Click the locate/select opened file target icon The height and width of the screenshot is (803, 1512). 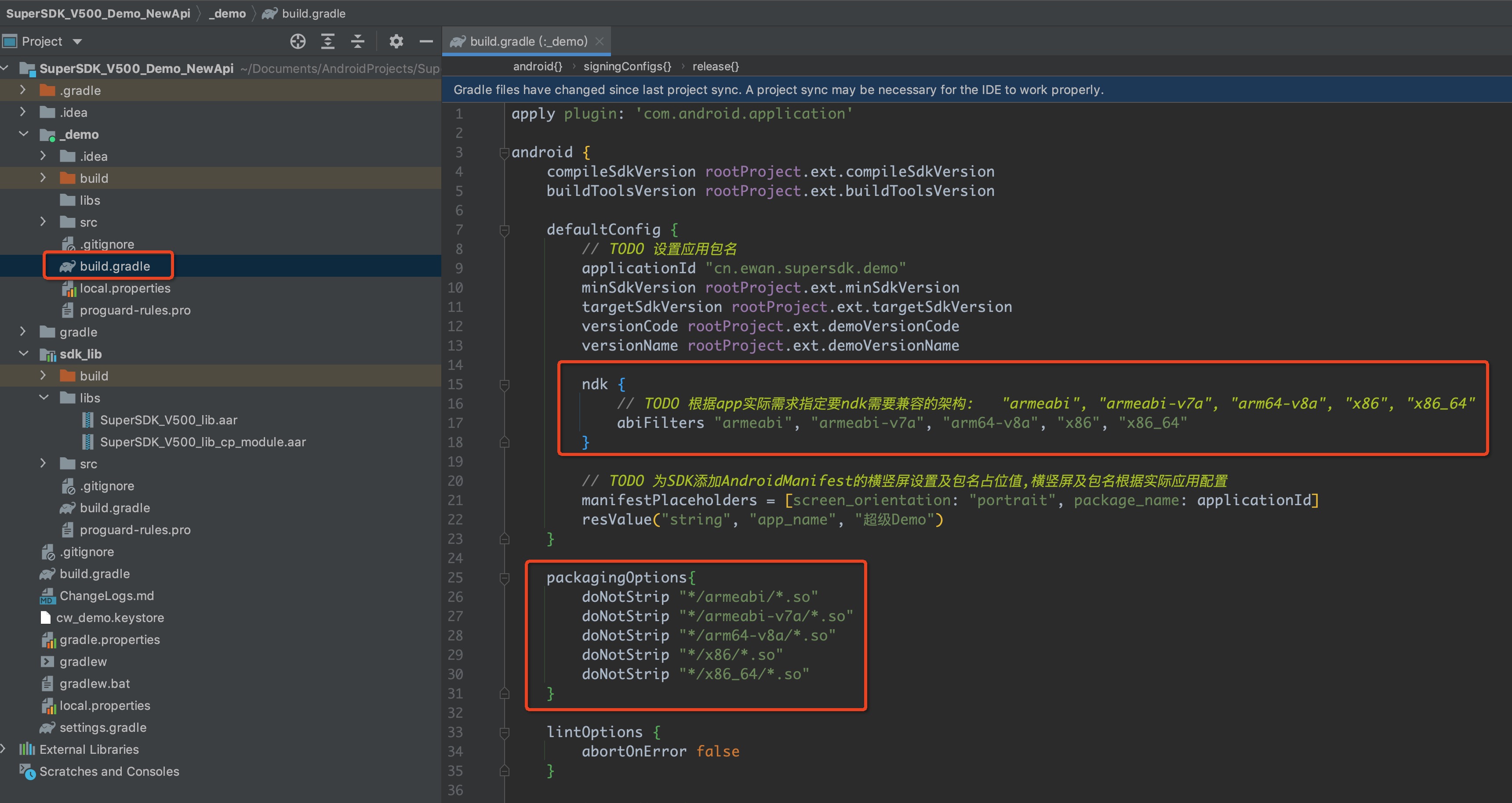[298, 41]
